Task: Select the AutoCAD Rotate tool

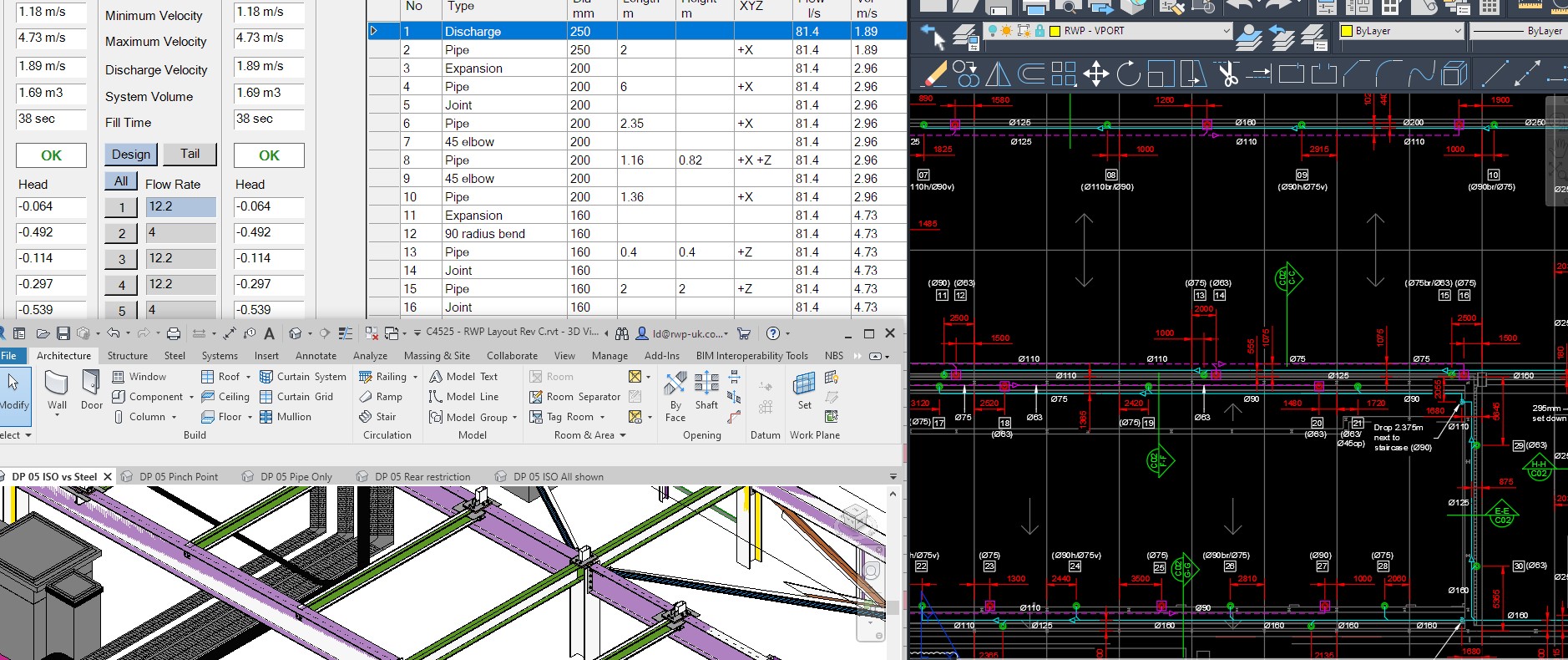Action: coord(1129,74)
